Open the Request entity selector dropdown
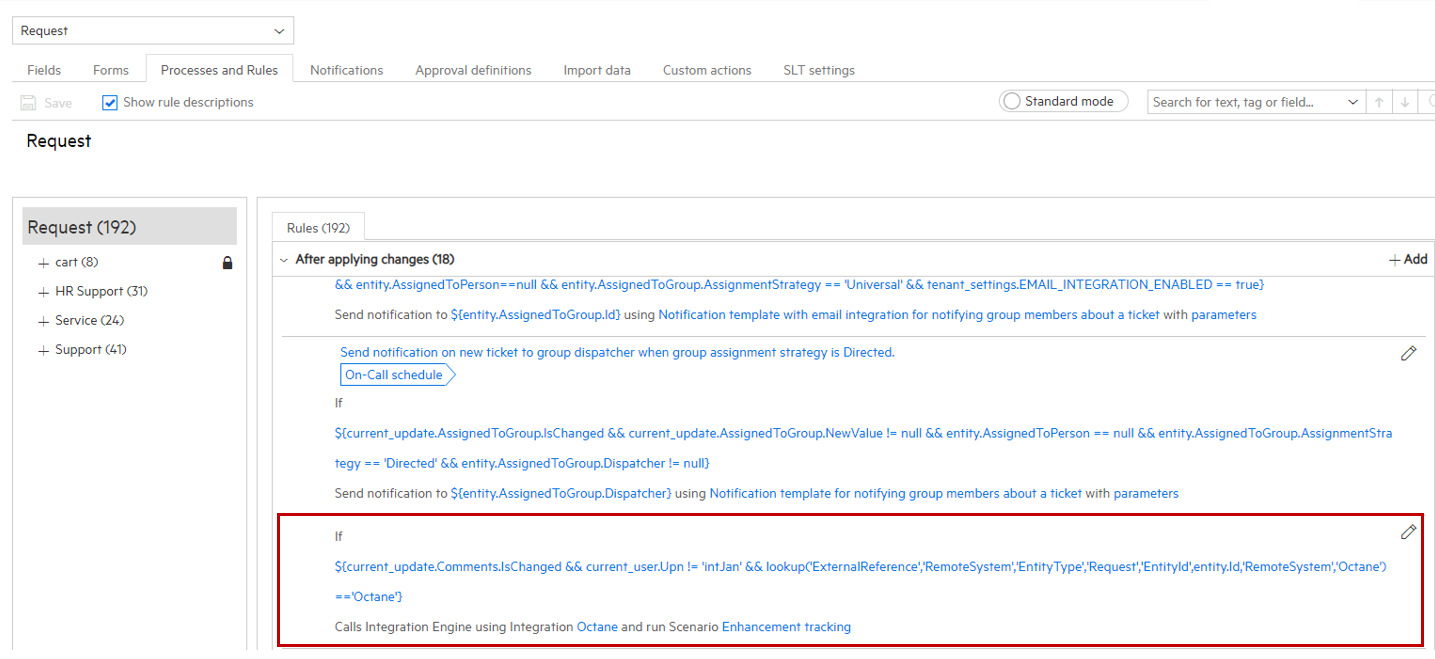 278,30
